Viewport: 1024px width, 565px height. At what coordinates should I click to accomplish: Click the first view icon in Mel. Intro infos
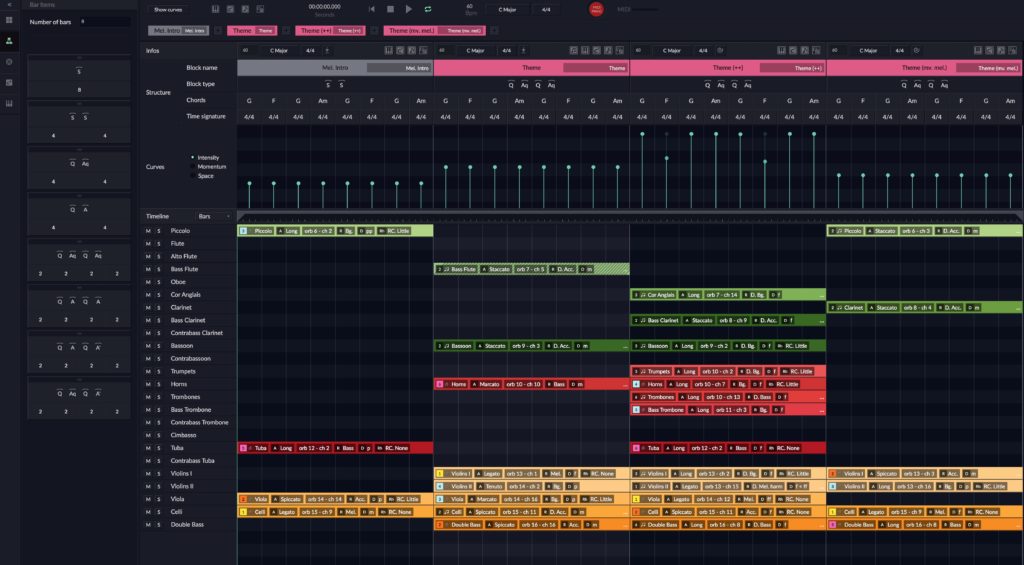(389, 50)
